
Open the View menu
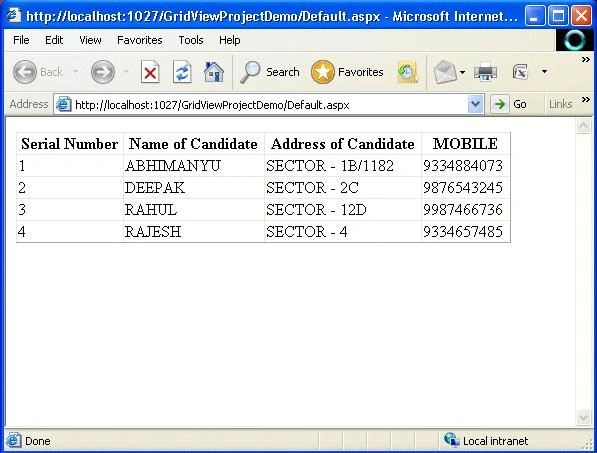tap(90, 40)
